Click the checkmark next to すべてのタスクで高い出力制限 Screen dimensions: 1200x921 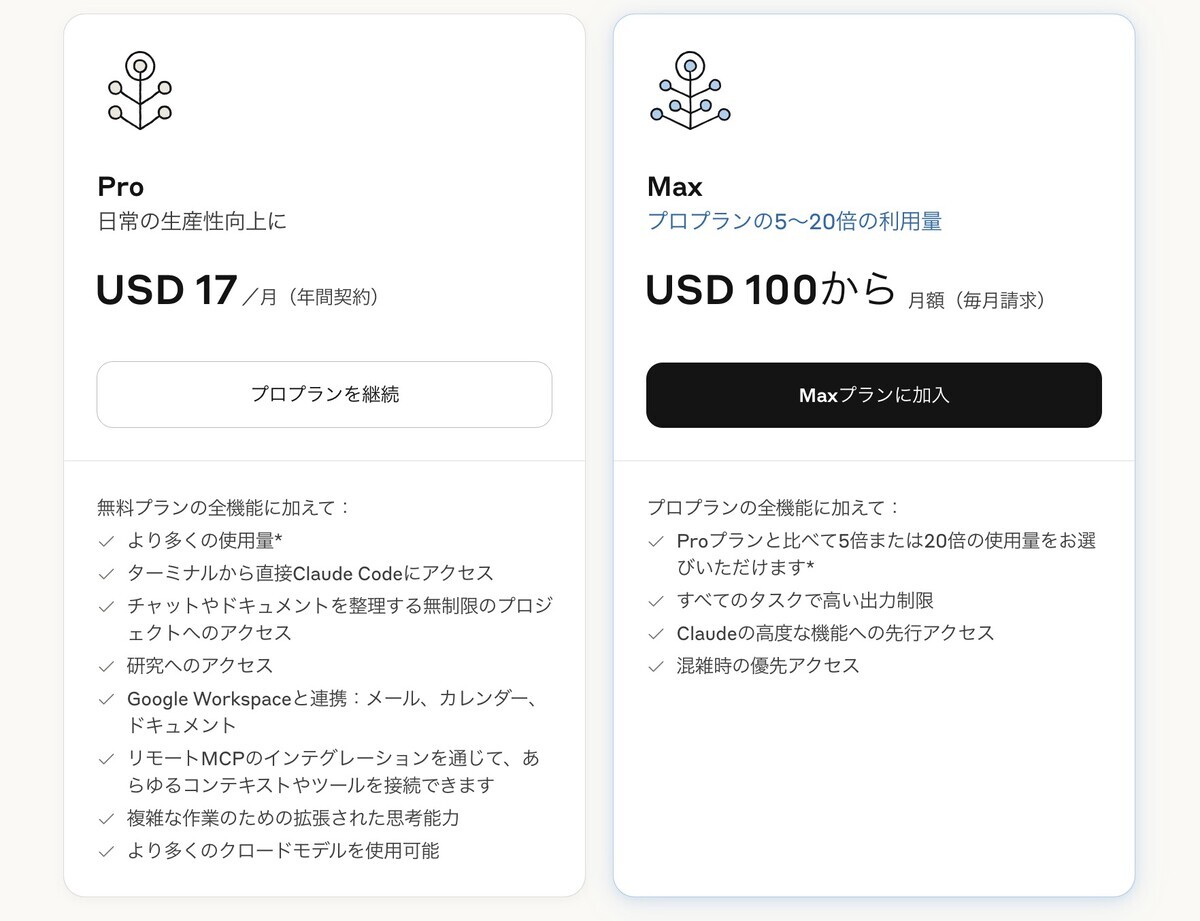pyautogui.click(x=659, y=601)
